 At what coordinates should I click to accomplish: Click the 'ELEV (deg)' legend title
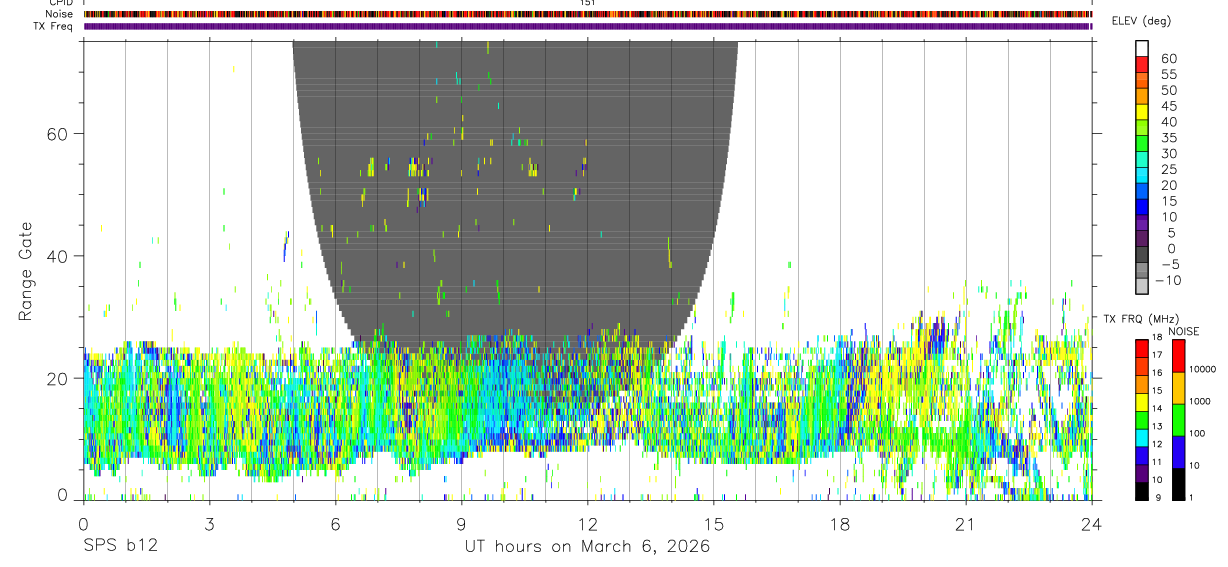coord(1141,21)
